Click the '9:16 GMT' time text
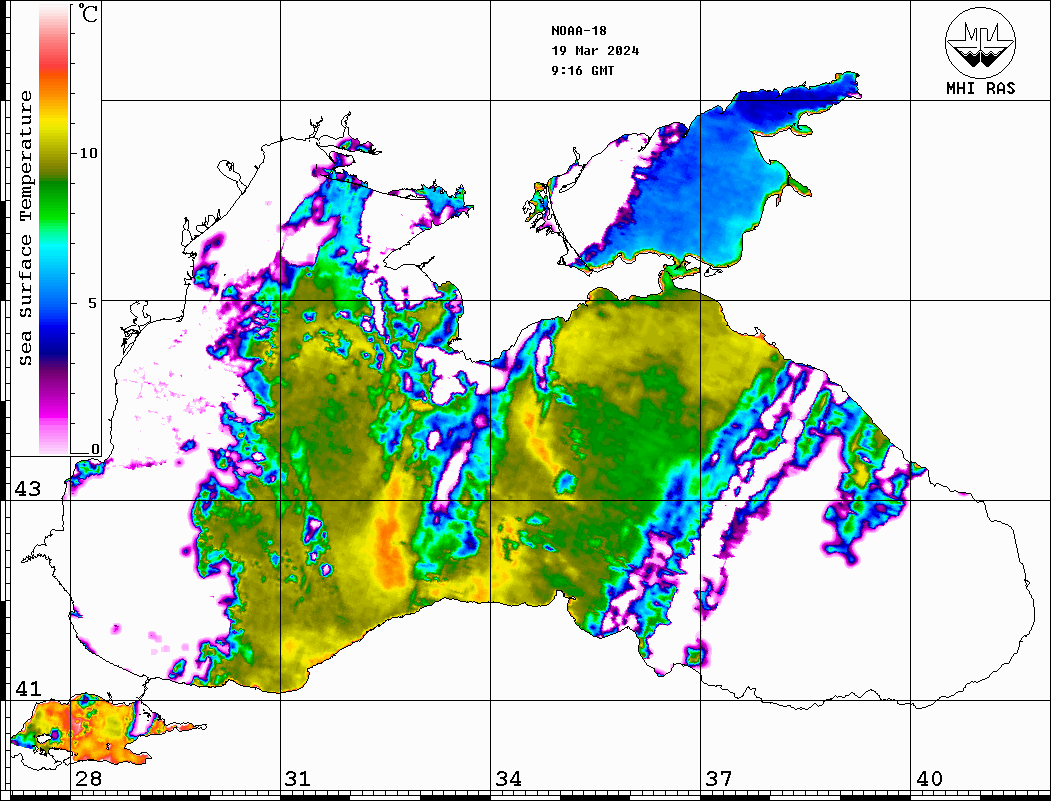 pos(583,70)
